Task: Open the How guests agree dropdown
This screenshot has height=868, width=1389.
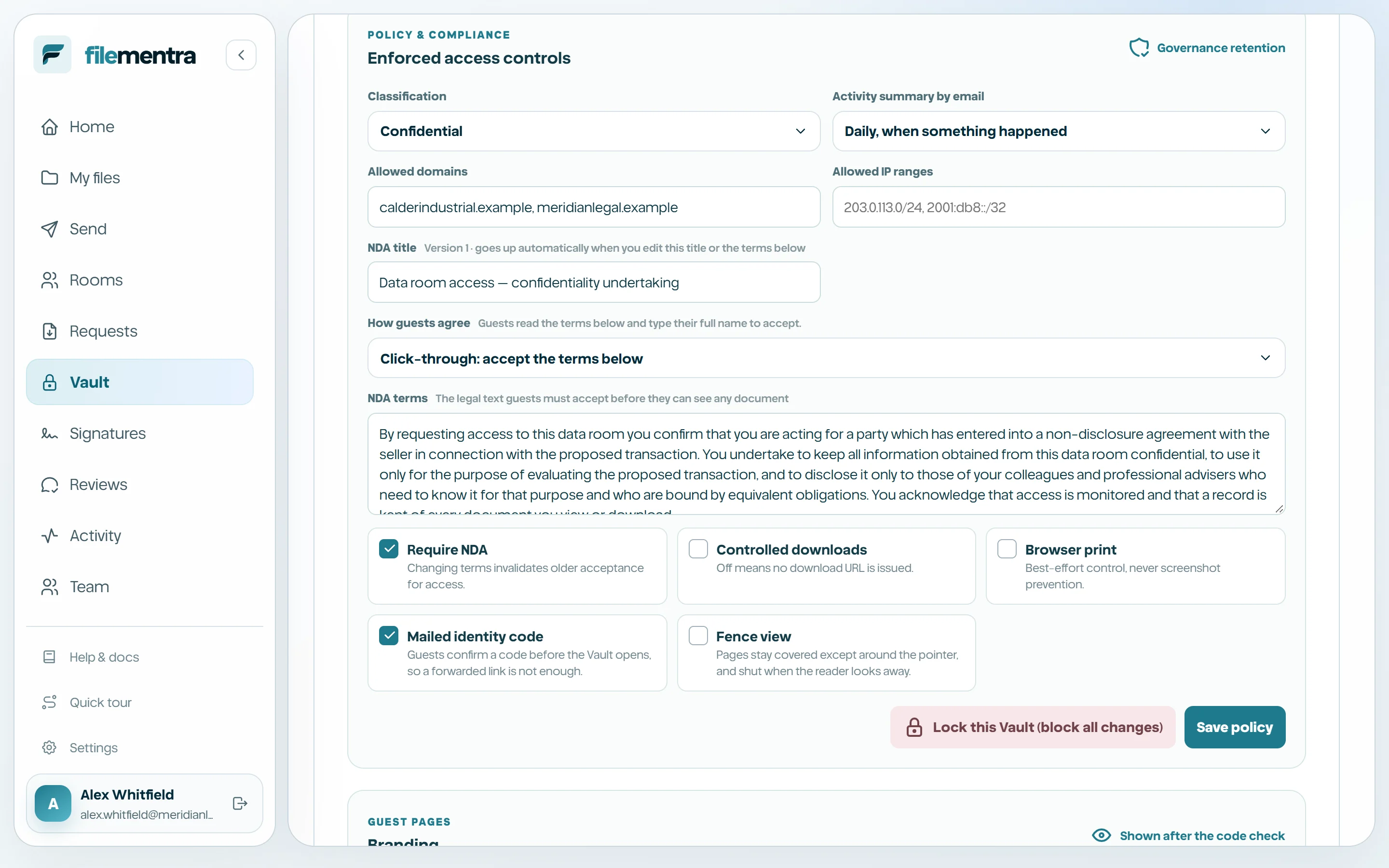Action: coord(826,358)
